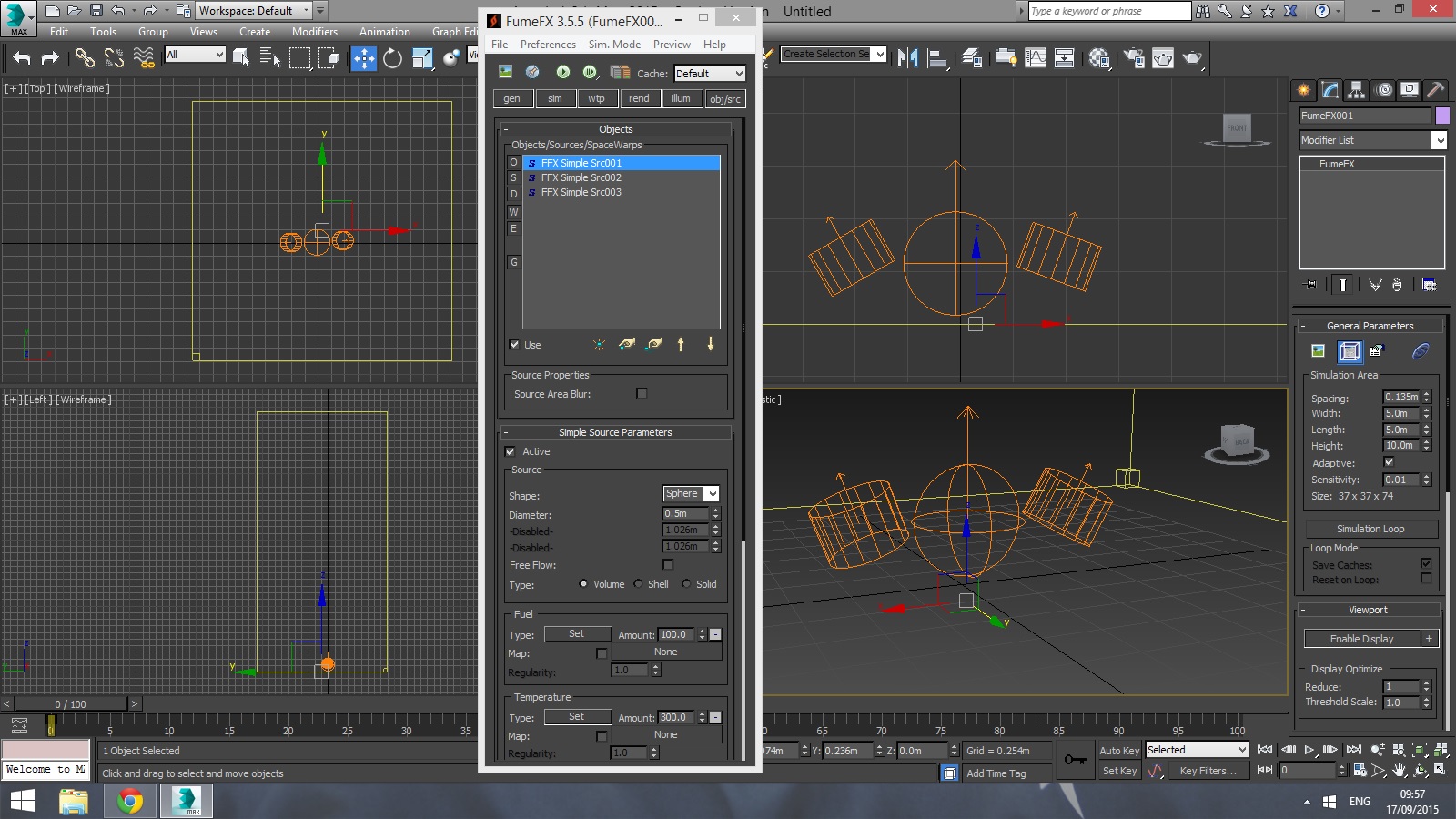Screen dimensions: 1456x819
Task: Select the Move tool in main toolbar
Action: 364,58
